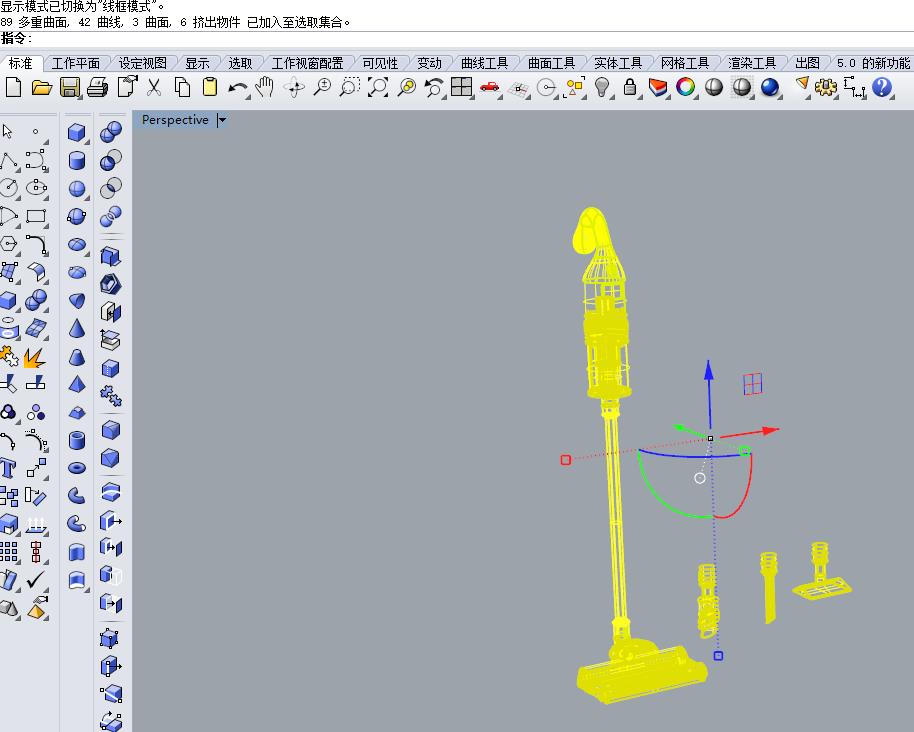Click the Zoom window icon

(x=350, y=87)
